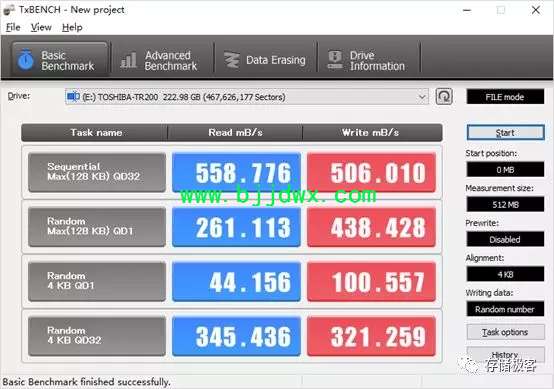Click the Basic Benchmark stopwatch icon
The height and width of the screenshot is (389, 554).
coord(25,60)
